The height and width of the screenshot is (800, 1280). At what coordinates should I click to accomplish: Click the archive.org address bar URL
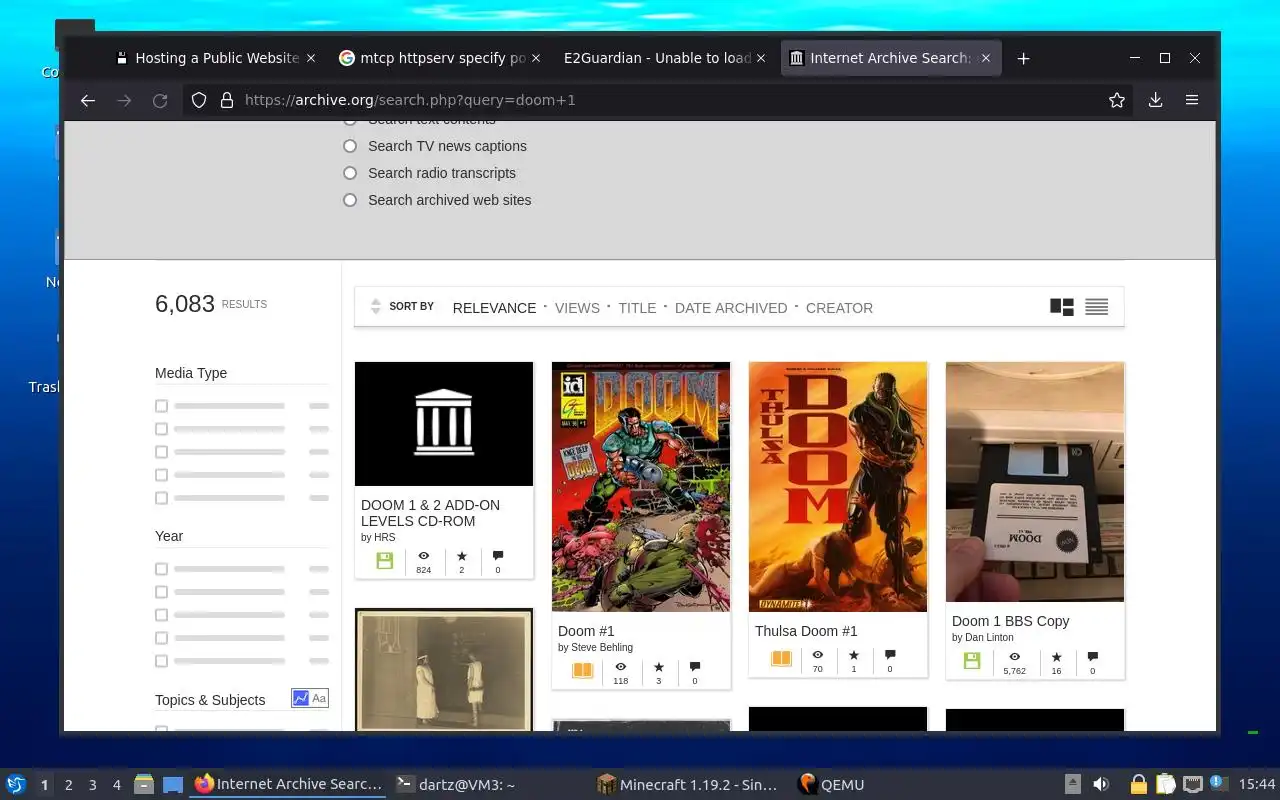click(410, 100)
